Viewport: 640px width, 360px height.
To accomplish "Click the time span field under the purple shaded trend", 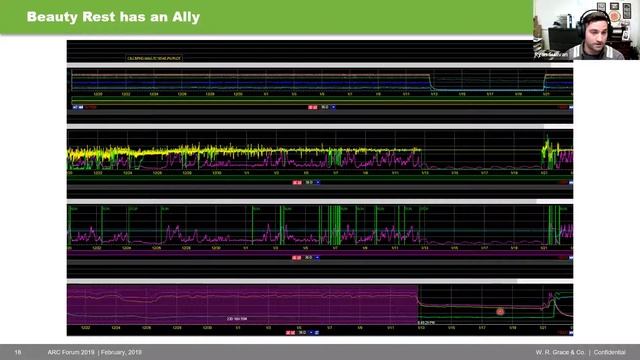I will point(302,333).
